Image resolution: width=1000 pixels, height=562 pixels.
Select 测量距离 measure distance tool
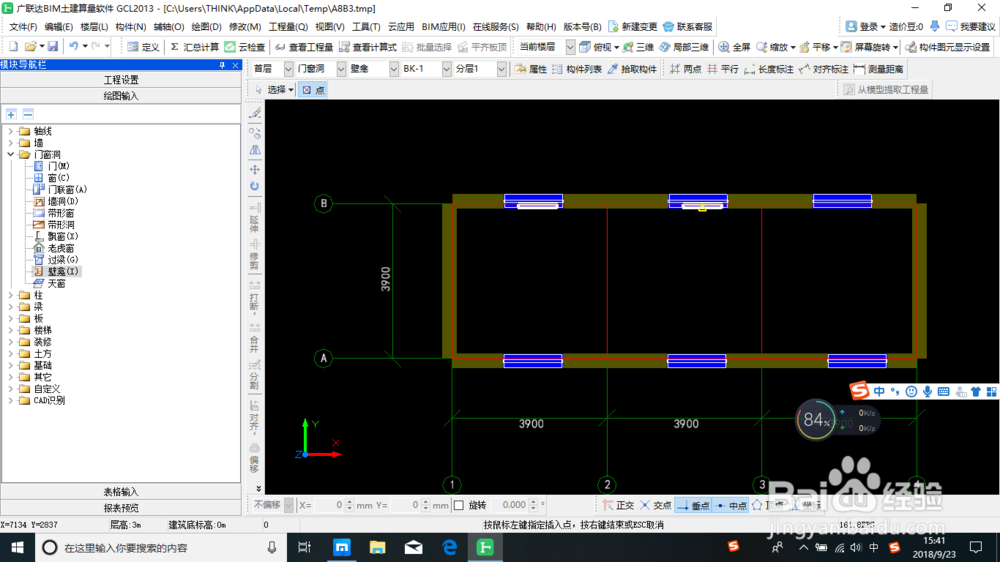tap(878, 69)
